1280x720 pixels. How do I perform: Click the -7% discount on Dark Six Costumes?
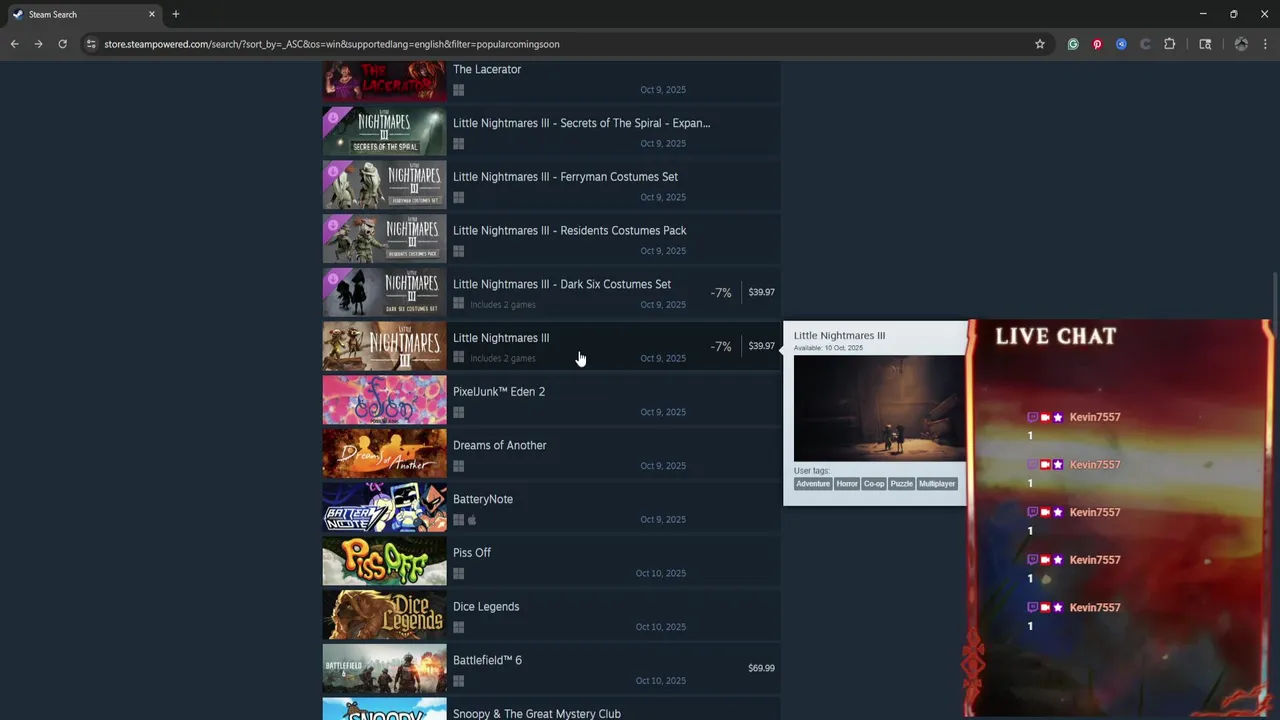721,293
